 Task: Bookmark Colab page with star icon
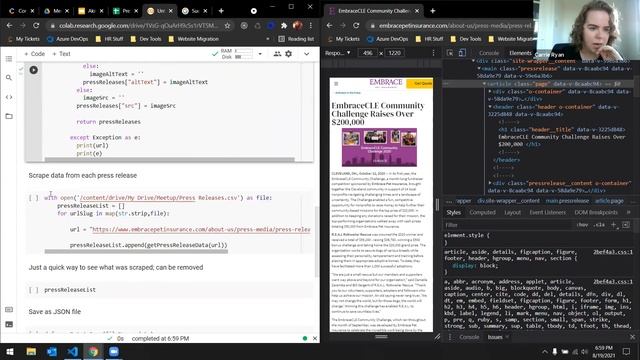[227, 25]
